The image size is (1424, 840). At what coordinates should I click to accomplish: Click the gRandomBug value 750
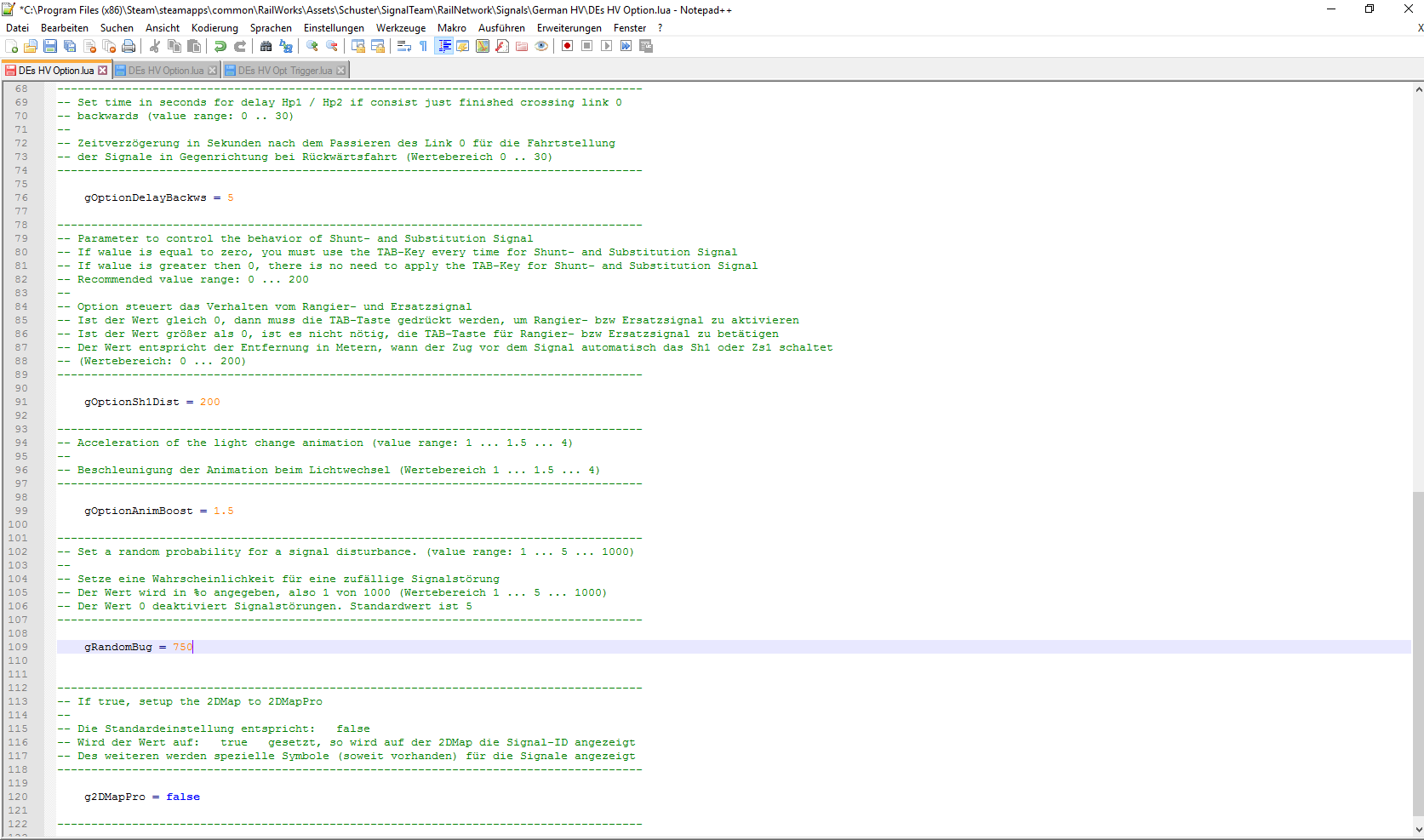(183, 647)
